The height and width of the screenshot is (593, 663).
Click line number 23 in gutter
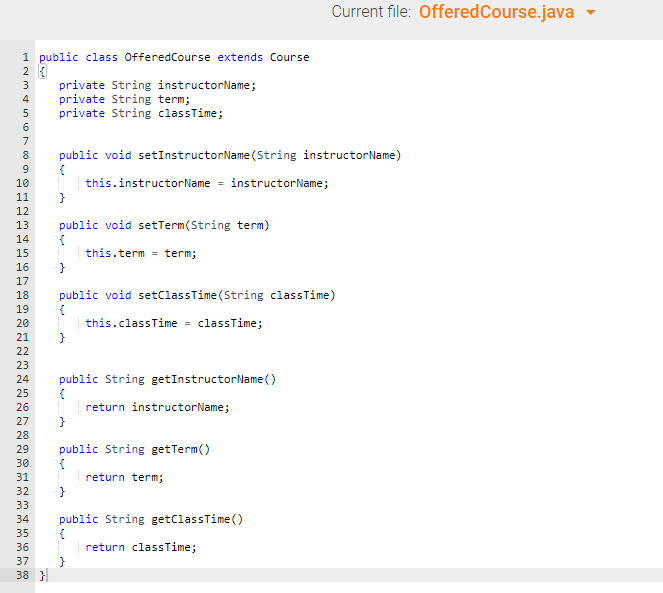[22, 365]
